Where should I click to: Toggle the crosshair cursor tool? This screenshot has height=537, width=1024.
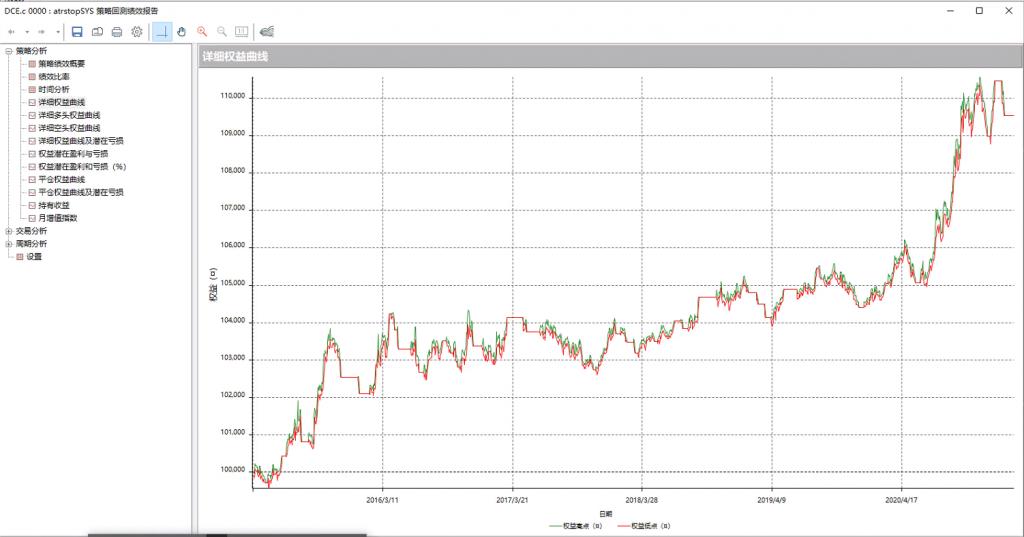point(162,31)
